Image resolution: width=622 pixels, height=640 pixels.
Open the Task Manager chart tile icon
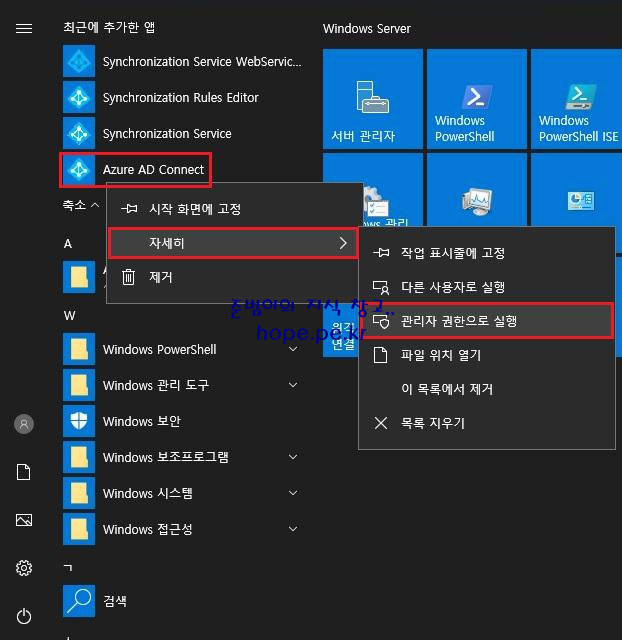click(x=580, y=200)
